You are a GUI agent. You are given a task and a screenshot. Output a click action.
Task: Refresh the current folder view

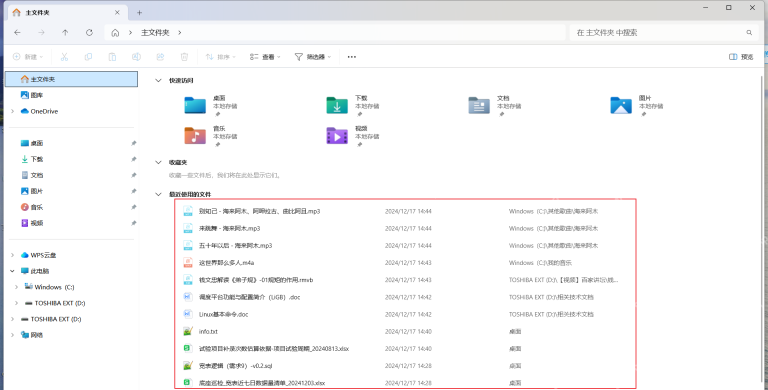[x=89, y=32]
